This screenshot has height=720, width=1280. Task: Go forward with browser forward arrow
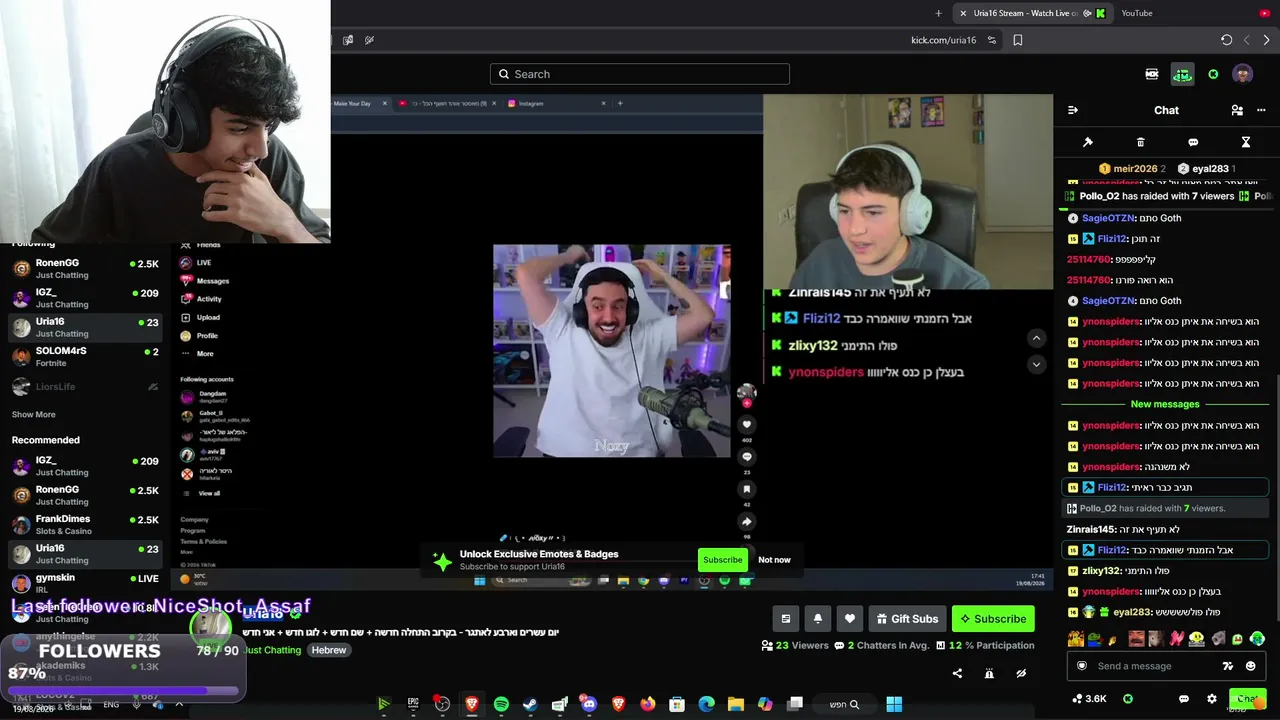(1266, 40)
